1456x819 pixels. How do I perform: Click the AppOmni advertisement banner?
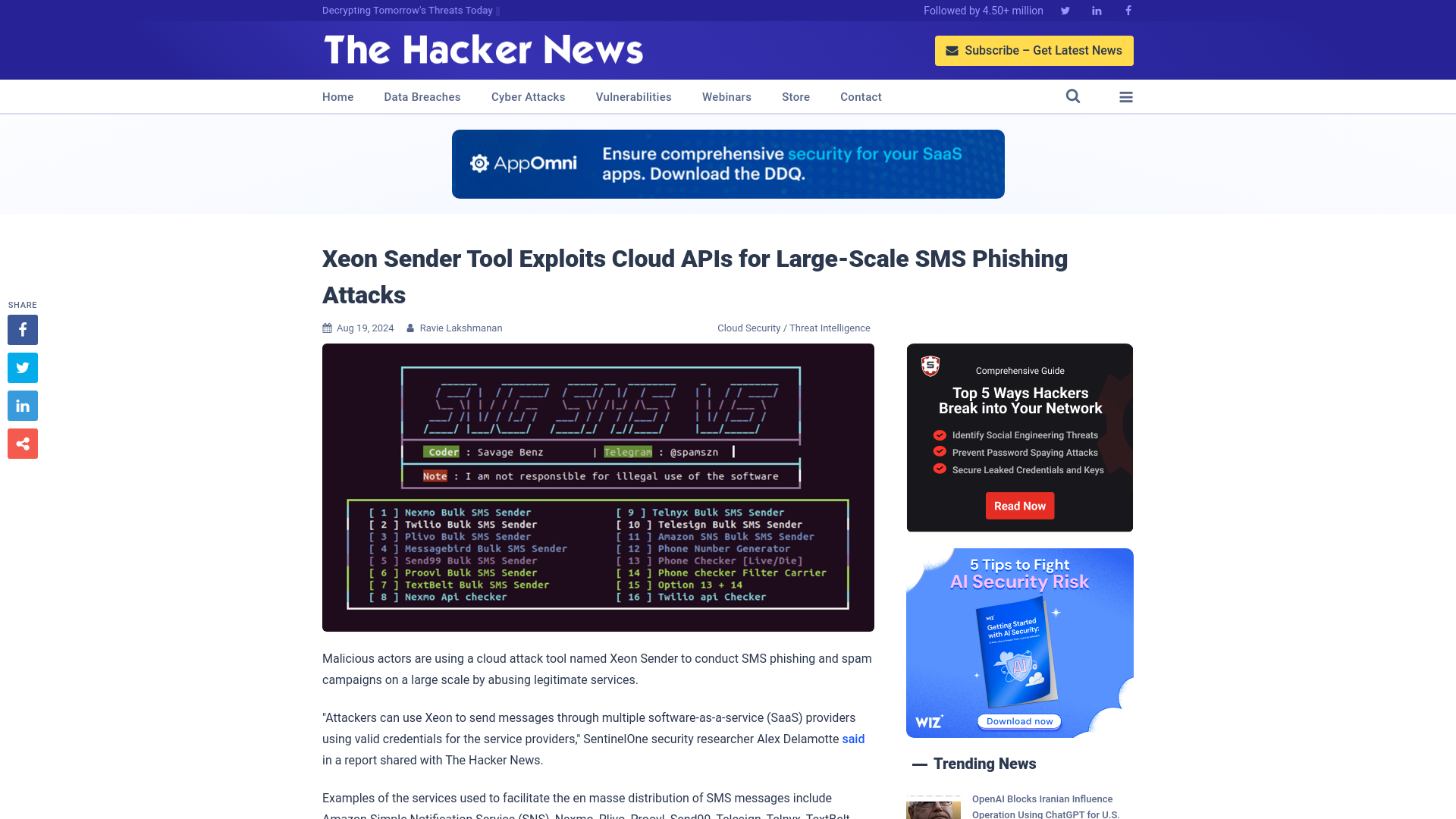click(728, 164)
